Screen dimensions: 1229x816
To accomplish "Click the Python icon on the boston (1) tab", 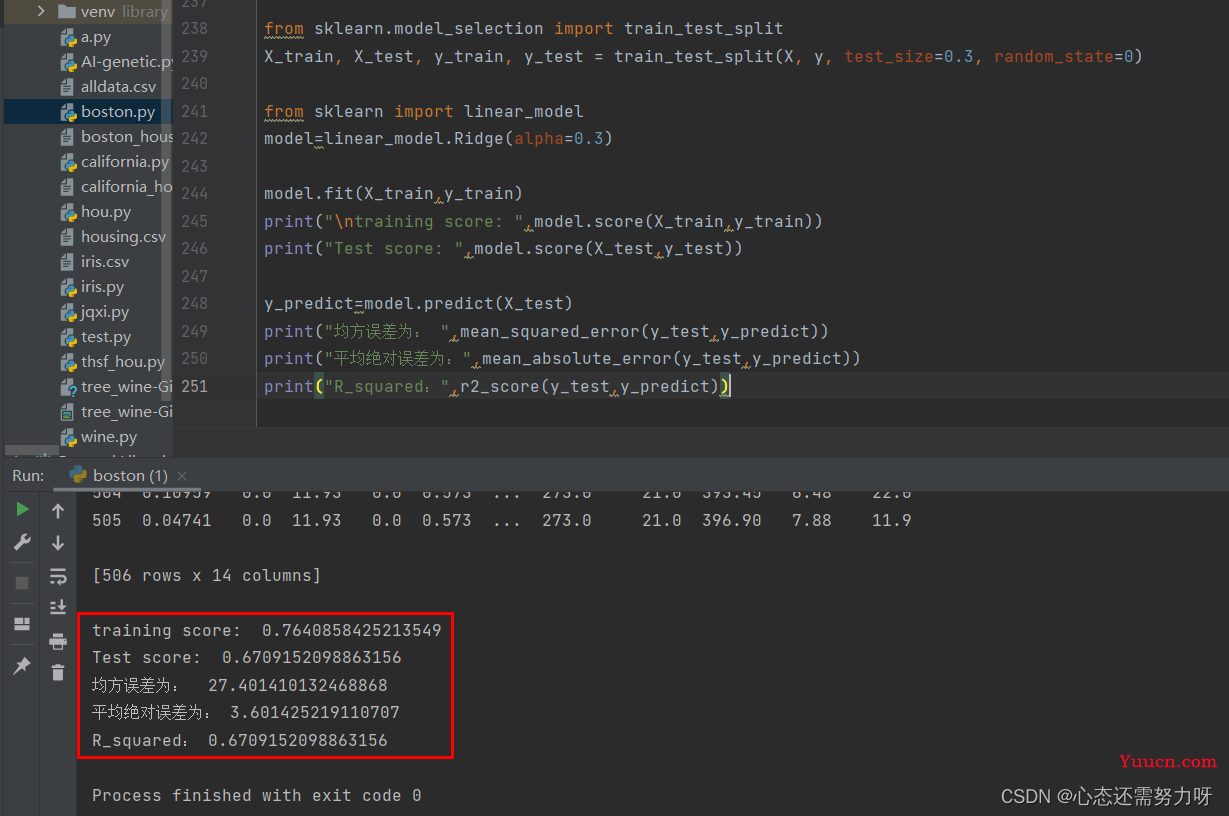I will click(x=78, y=475).
